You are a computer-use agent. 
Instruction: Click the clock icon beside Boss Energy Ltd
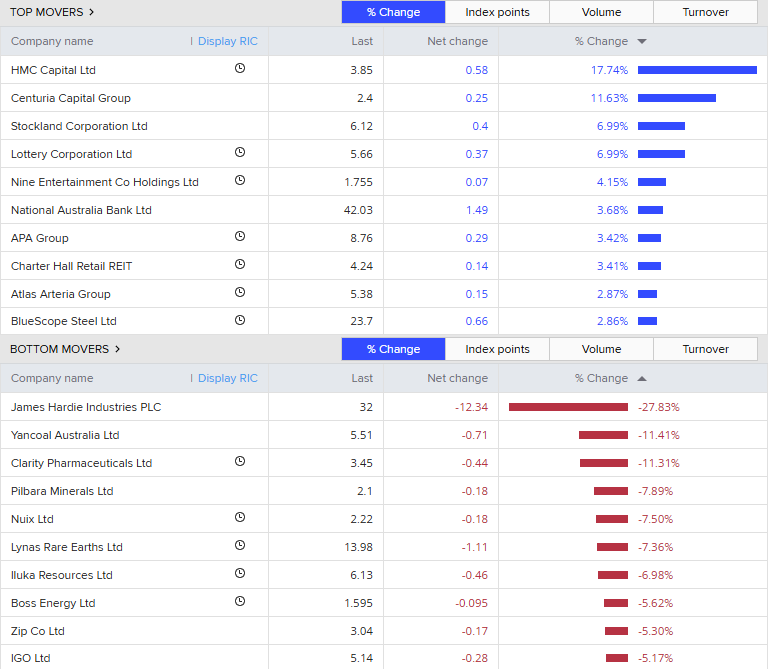[x=240, y=602]
